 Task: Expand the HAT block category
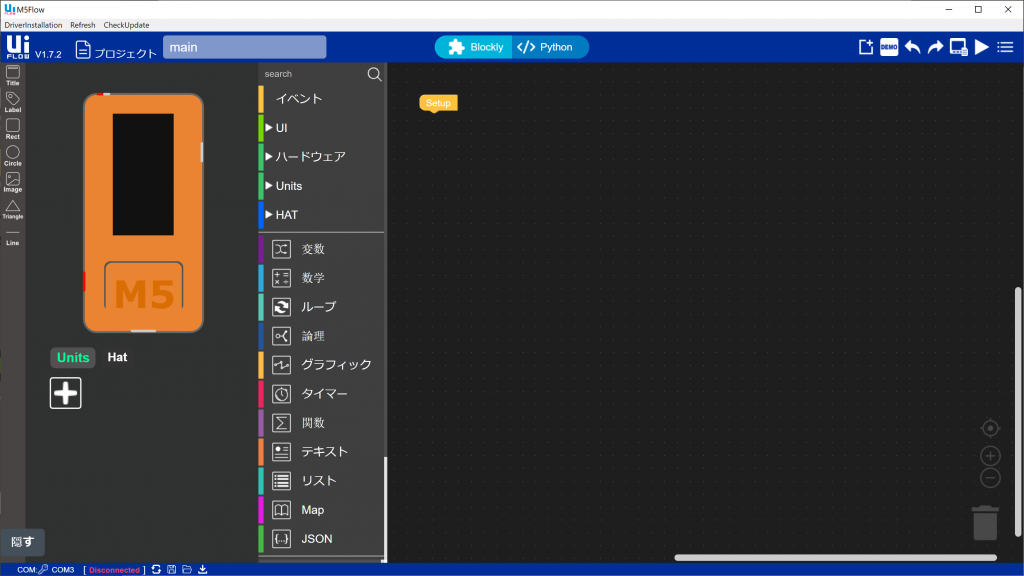point(283,213)
